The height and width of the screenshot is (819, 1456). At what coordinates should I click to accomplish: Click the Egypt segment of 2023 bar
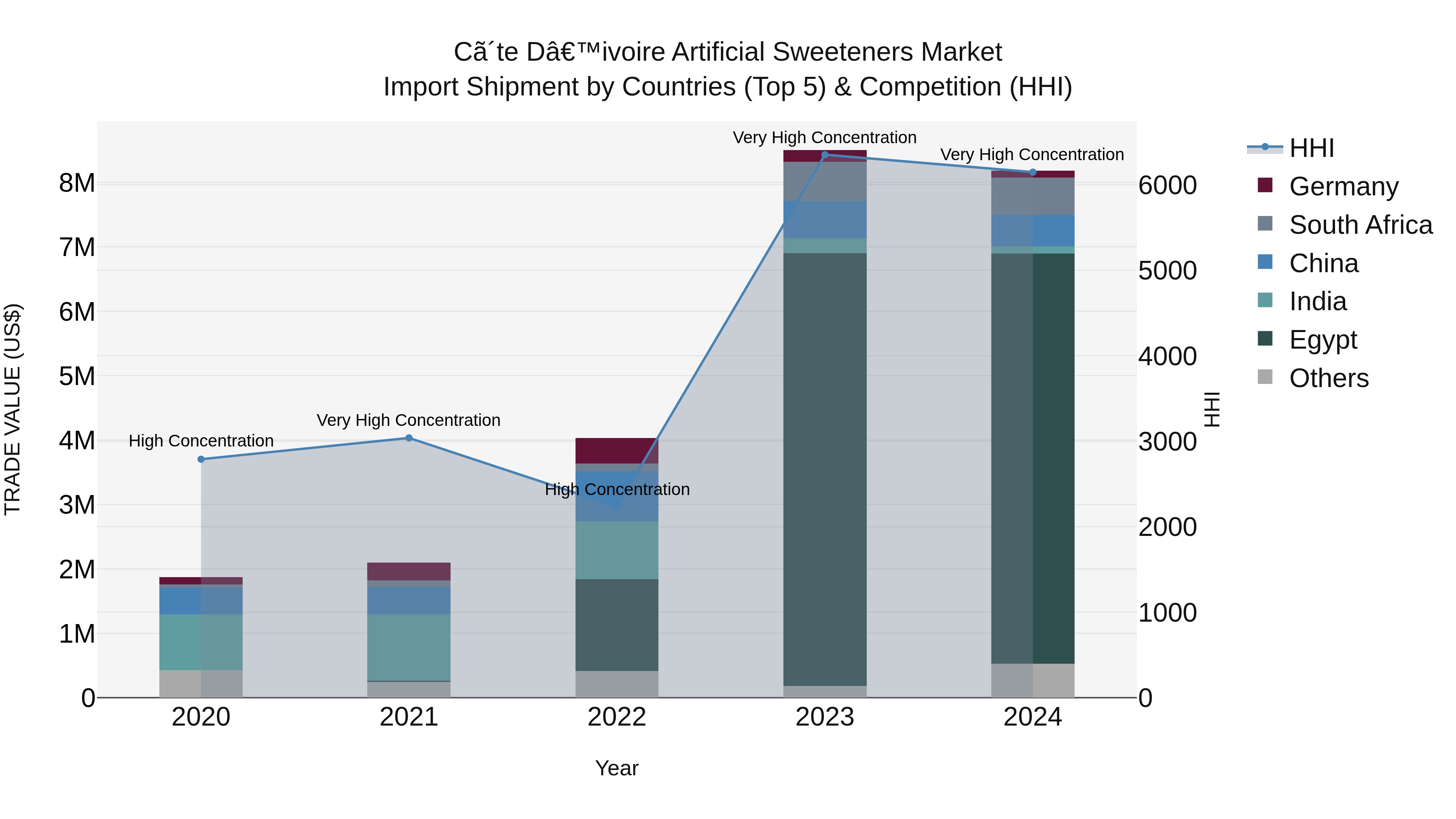click(x=825, y=469)
